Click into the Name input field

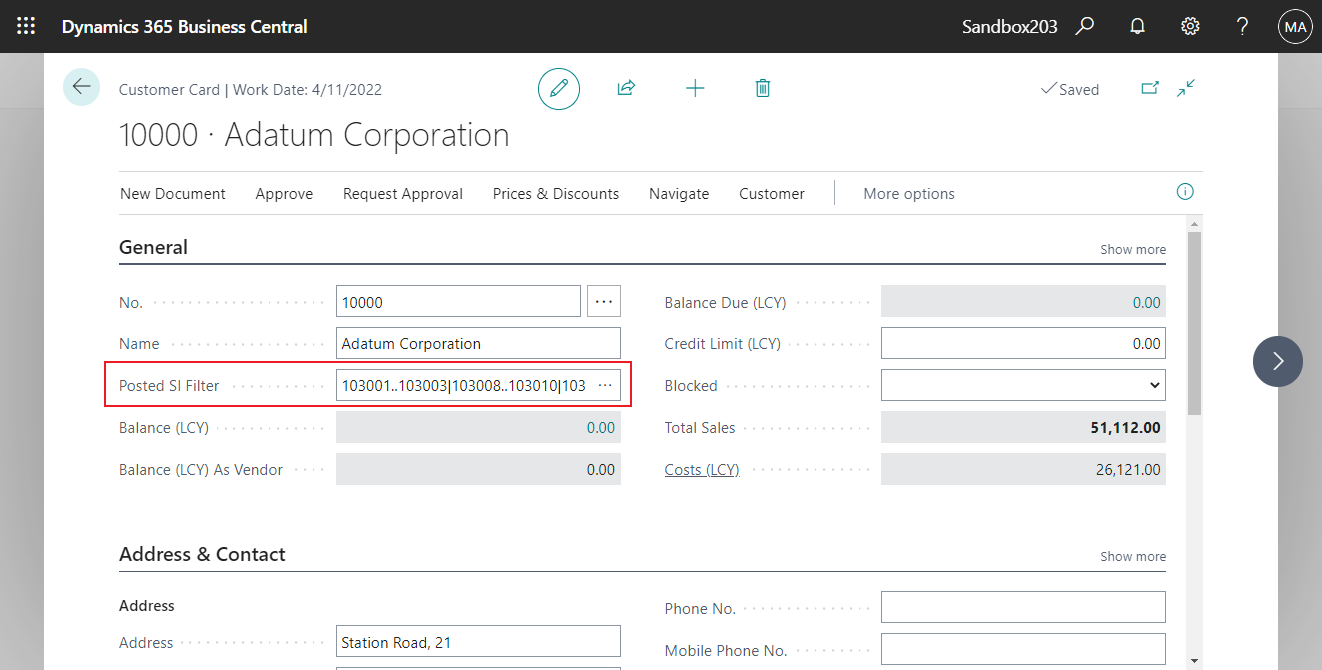(x=478, y=343)
